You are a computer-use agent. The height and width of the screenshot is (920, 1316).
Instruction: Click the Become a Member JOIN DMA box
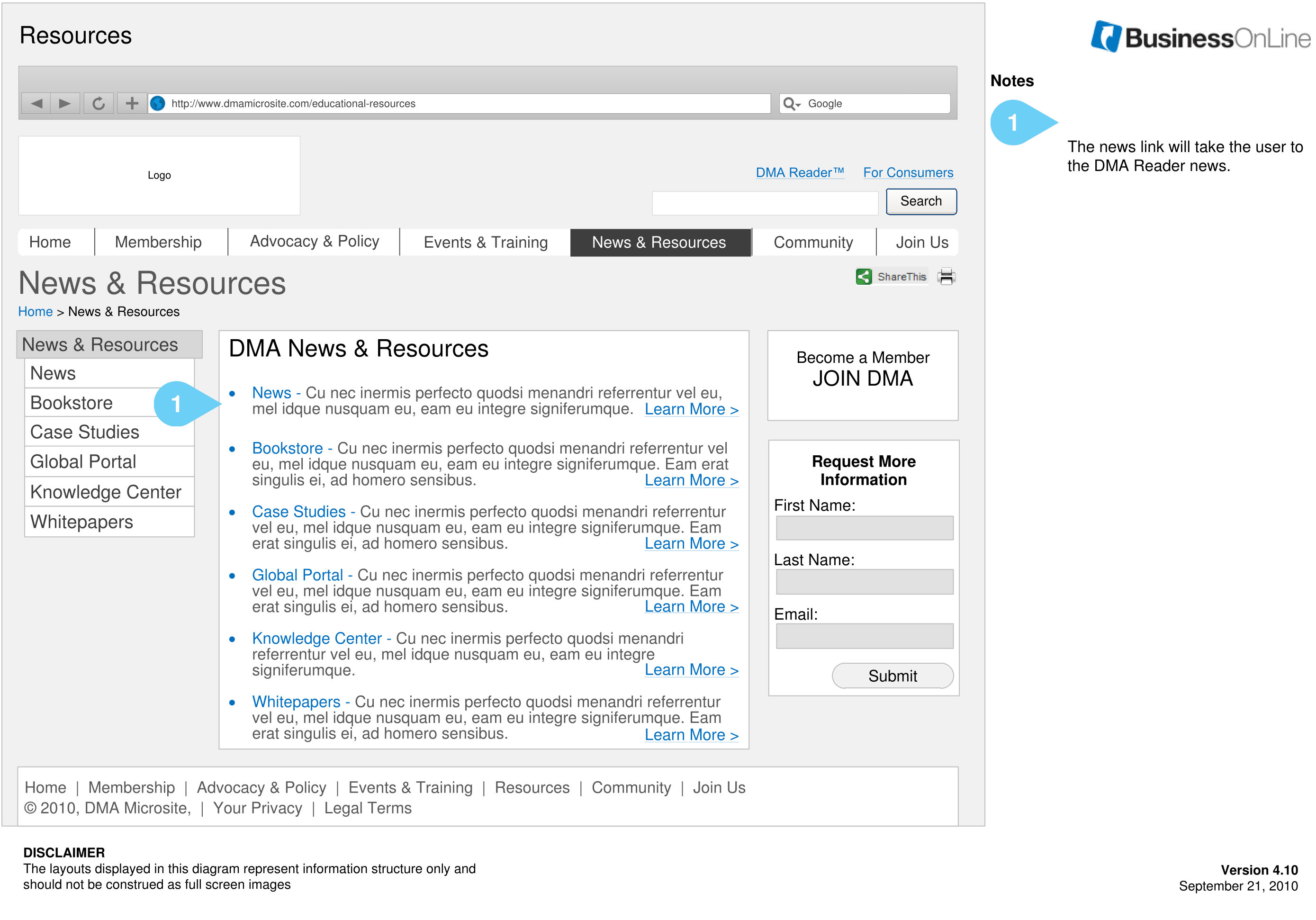[x=863, y=376]
